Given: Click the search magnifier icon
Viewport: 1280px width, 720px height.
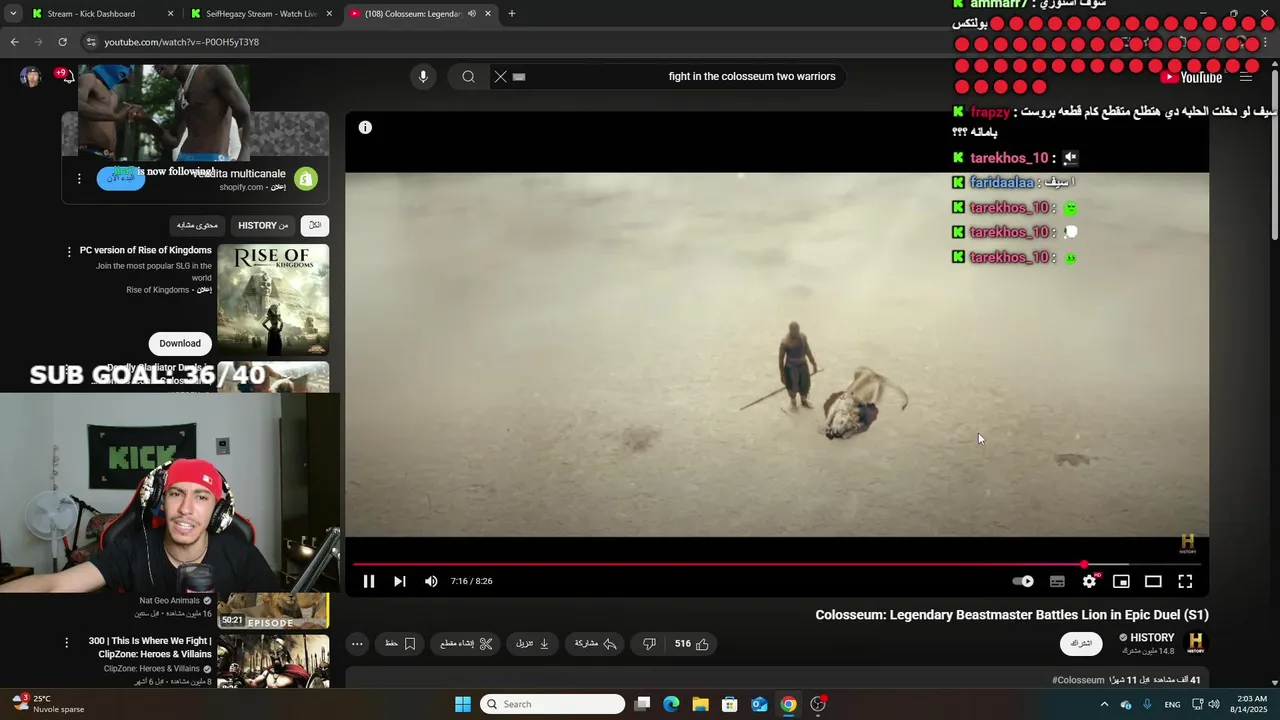Looking at the screenshot, I should pyautogui.click(x=468, y=77).
